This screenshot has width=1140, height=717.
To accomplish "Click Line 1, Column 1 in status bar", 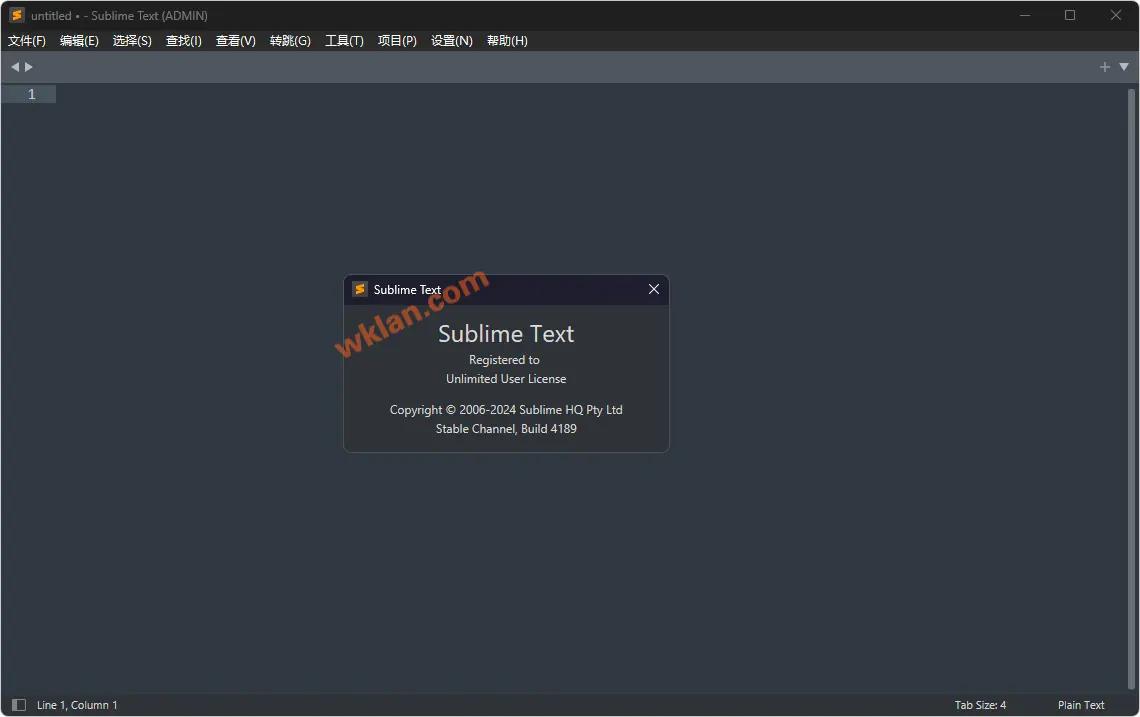I will [77, 705].
